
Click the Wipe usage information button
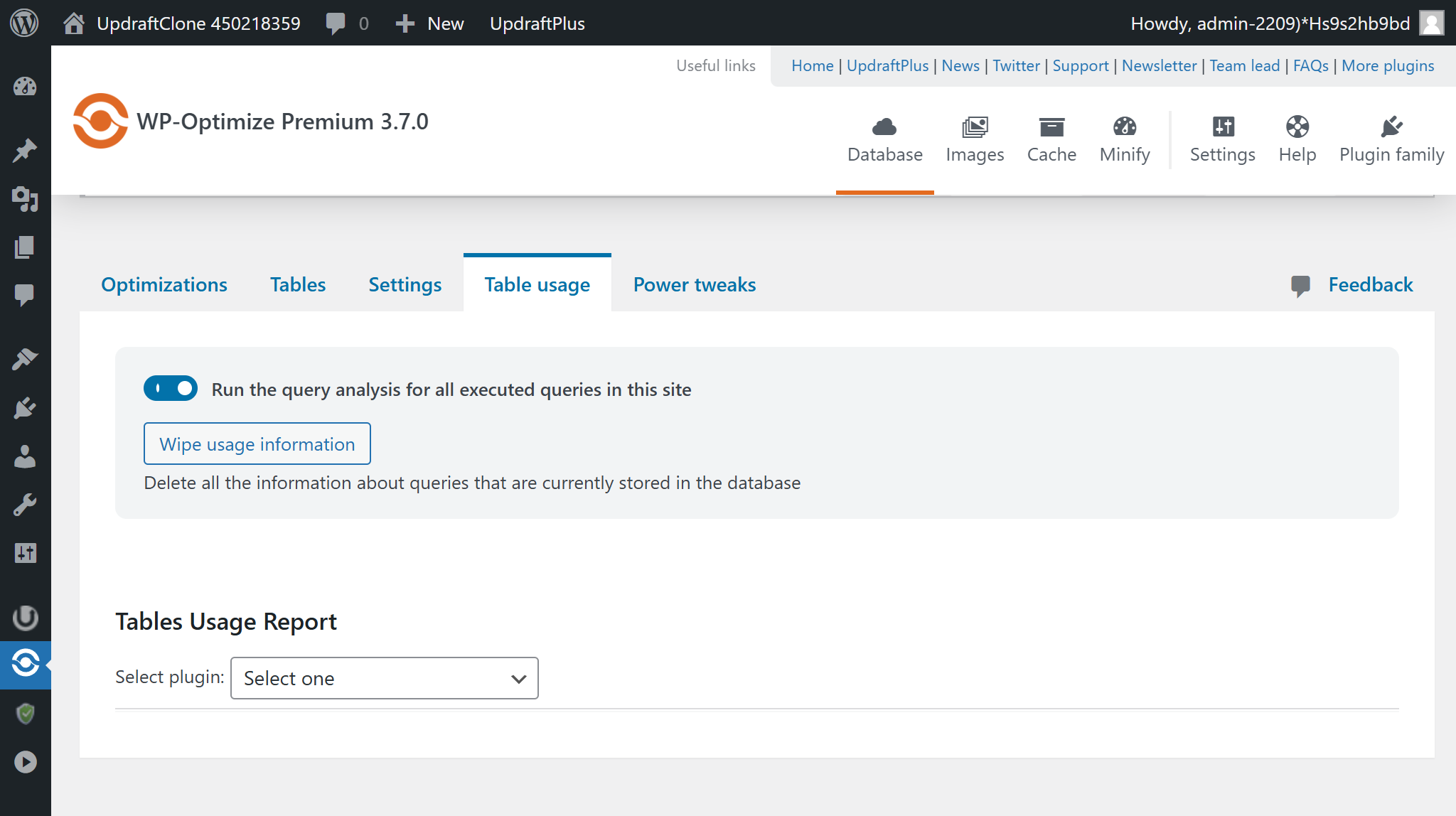(257, 444)
